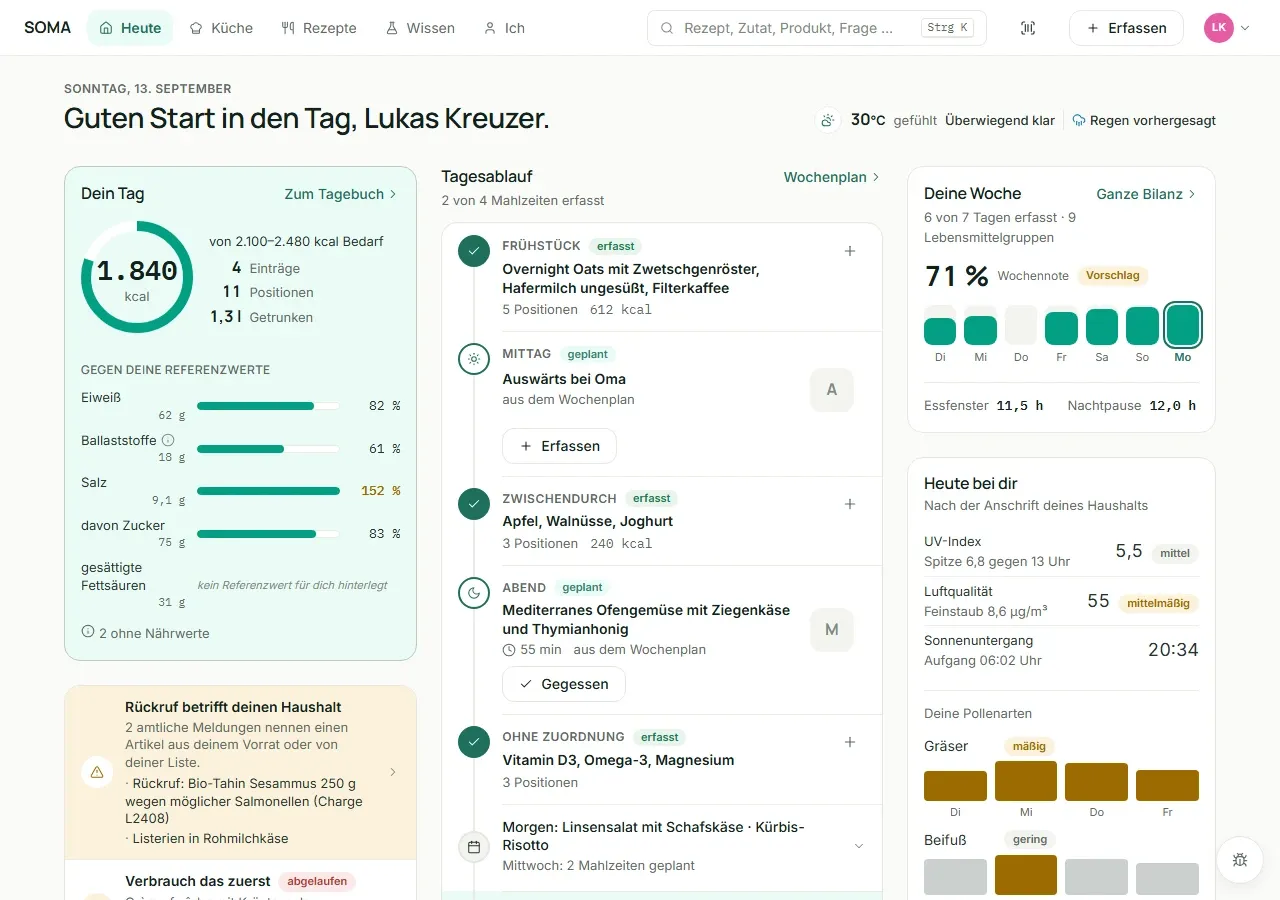Click the plus icon on Zwischendurch entry

click(x=850, y=504)
